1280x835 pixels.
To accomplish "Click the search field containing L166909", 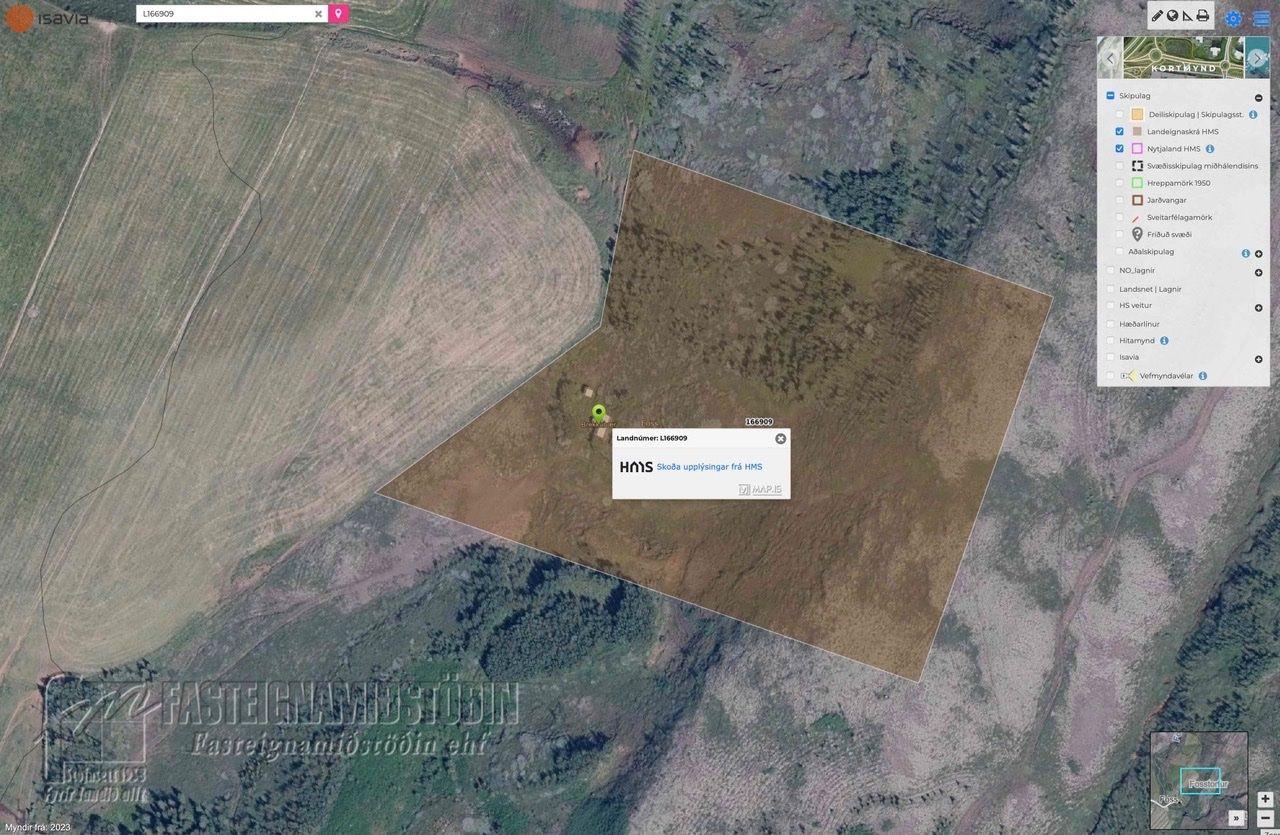I will [225, 14].
